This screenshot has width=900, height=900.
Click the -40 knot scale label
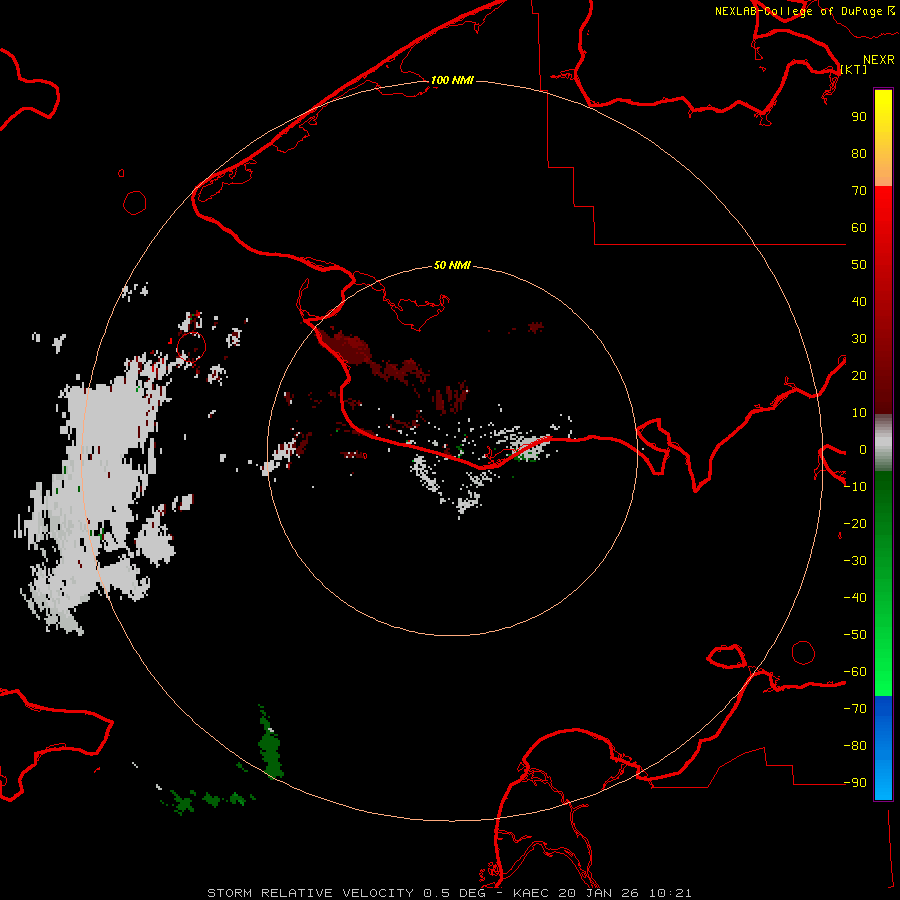(x=855, y=598)
